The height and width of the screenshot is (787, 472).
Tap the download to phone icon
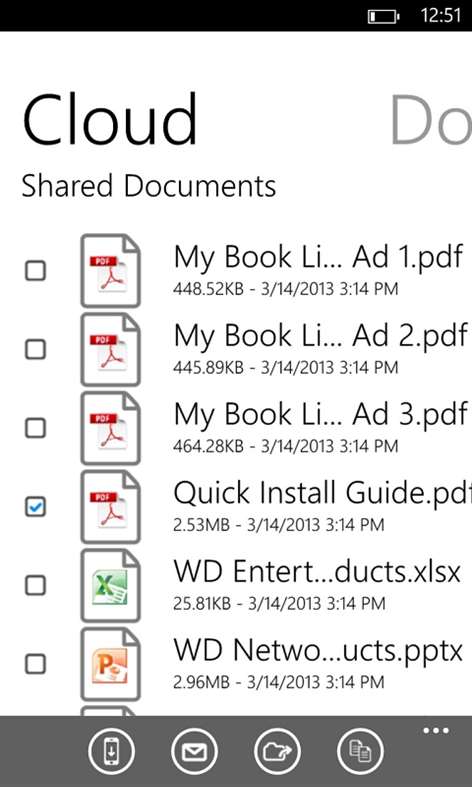click(x=111, y=752)
